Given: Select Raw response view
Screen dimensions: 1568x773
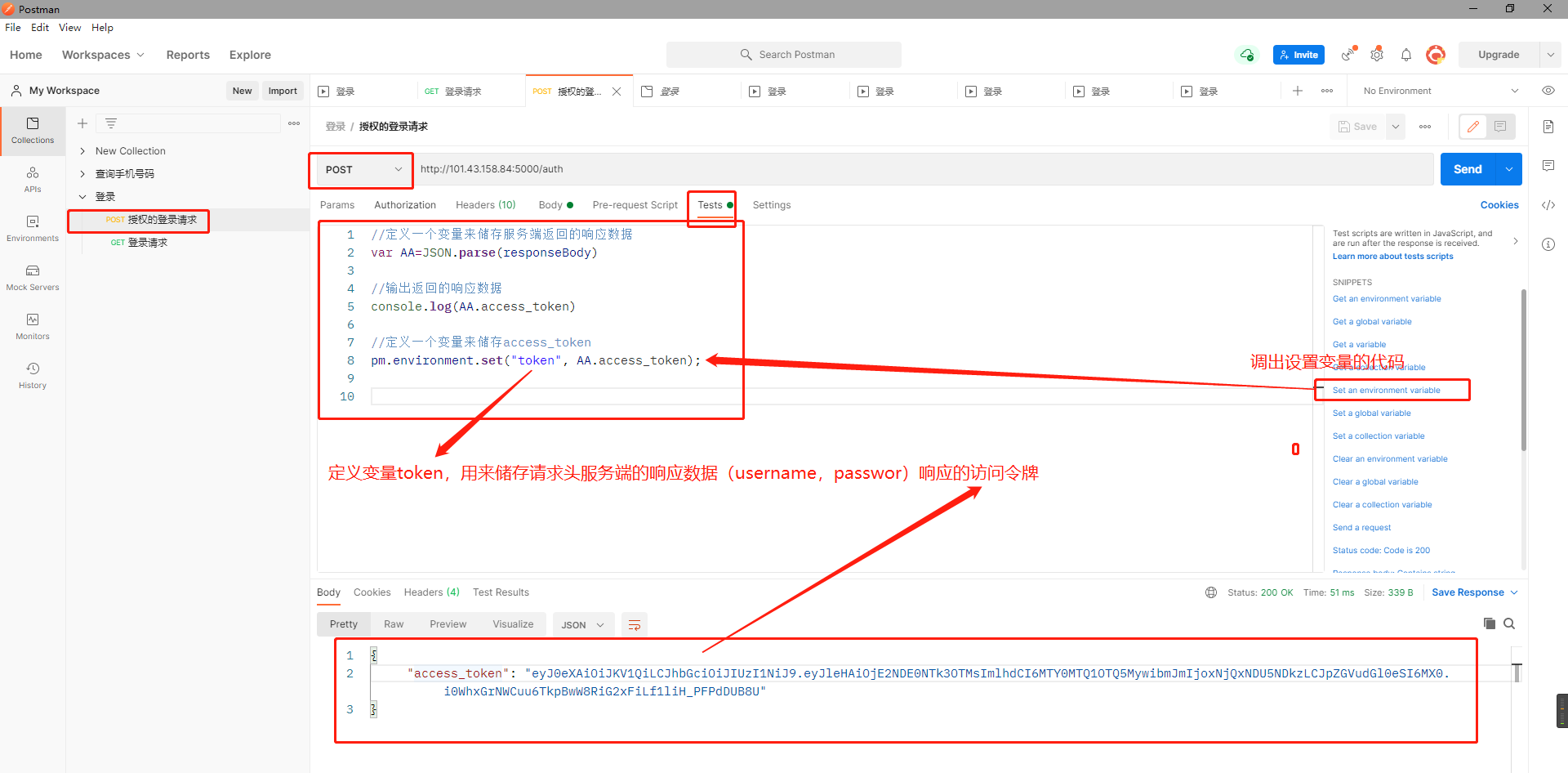Looking at the screenshot, I should (394, 624).
